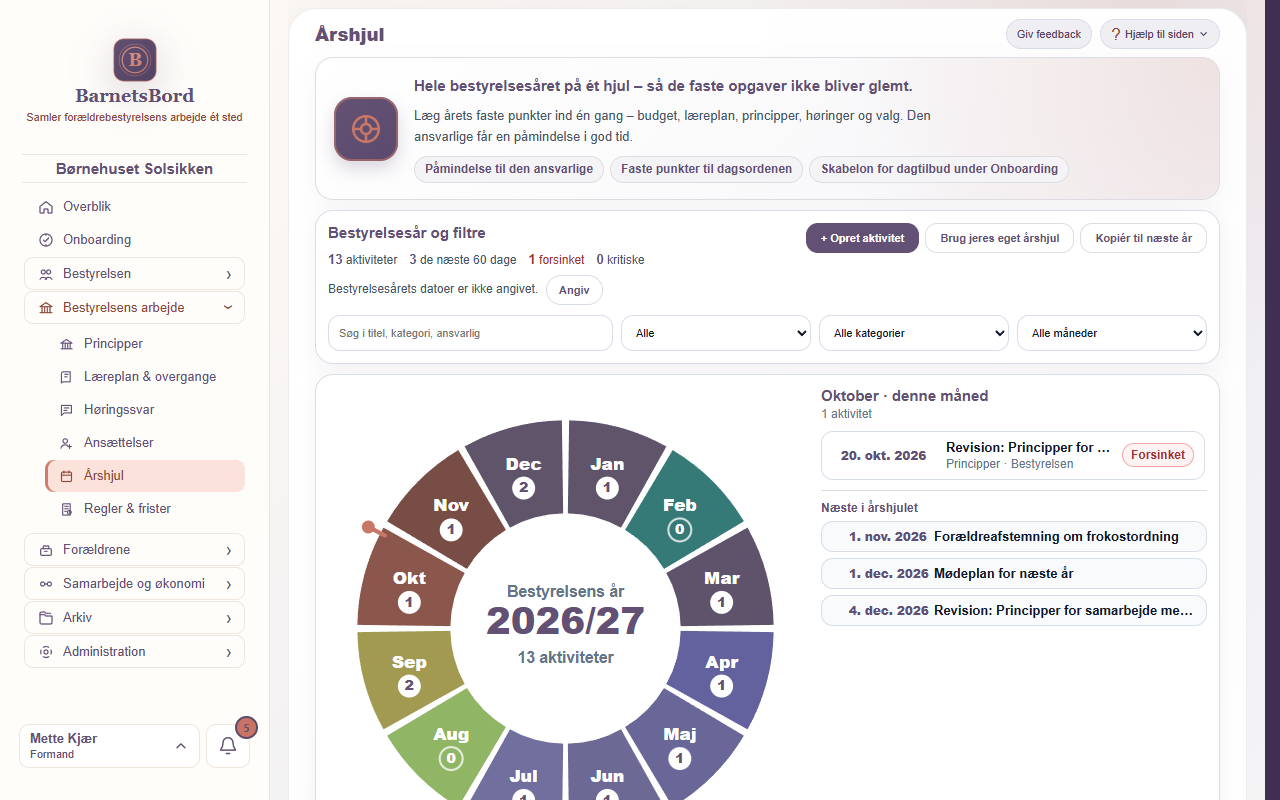The width and height of the screenshot is (1280, 800).
Task: Open the Alle status filter dropdown
Action: [x=716, y=333]
